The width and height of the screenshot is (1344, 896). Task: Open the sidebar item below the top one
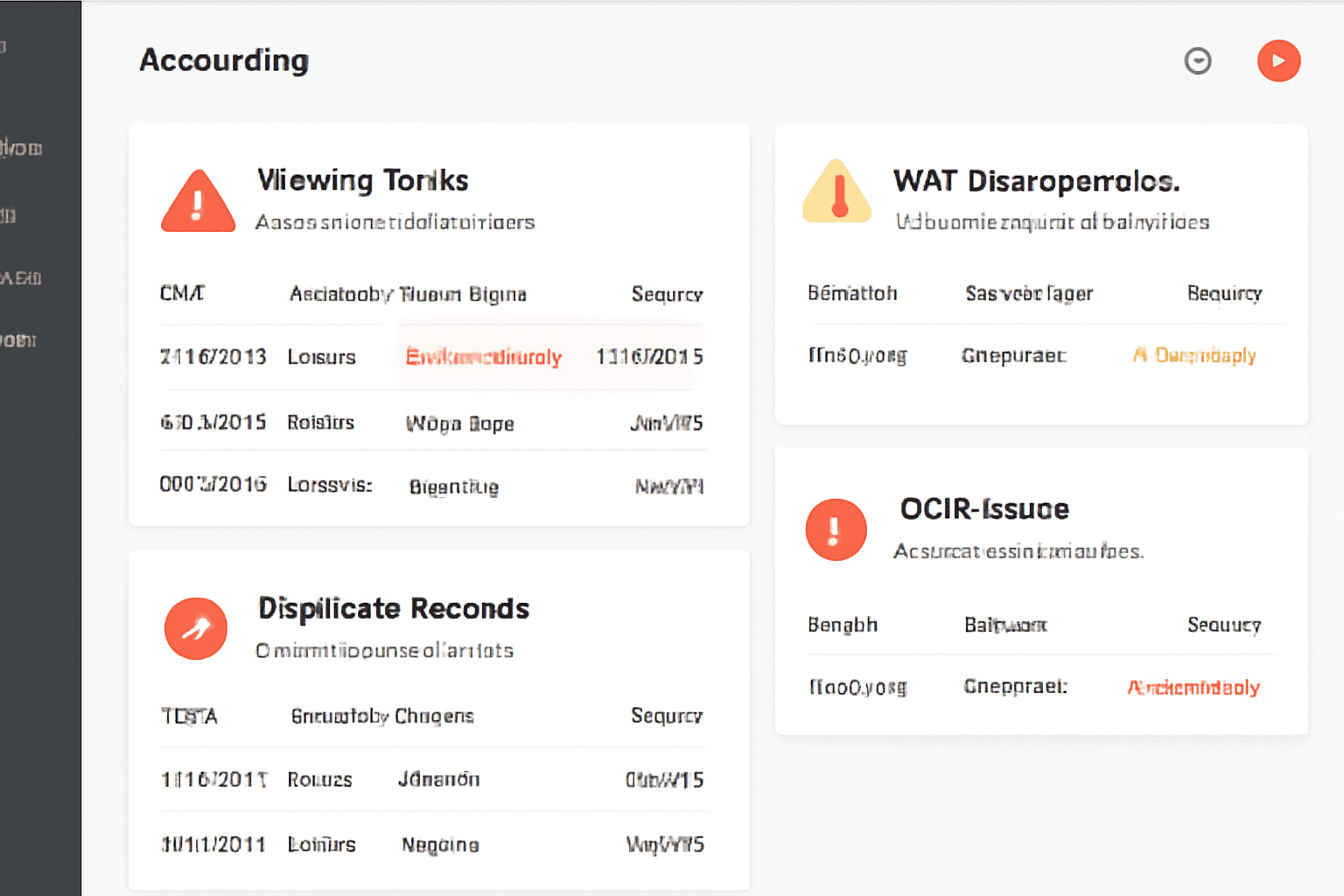click(x=21, y=148)
